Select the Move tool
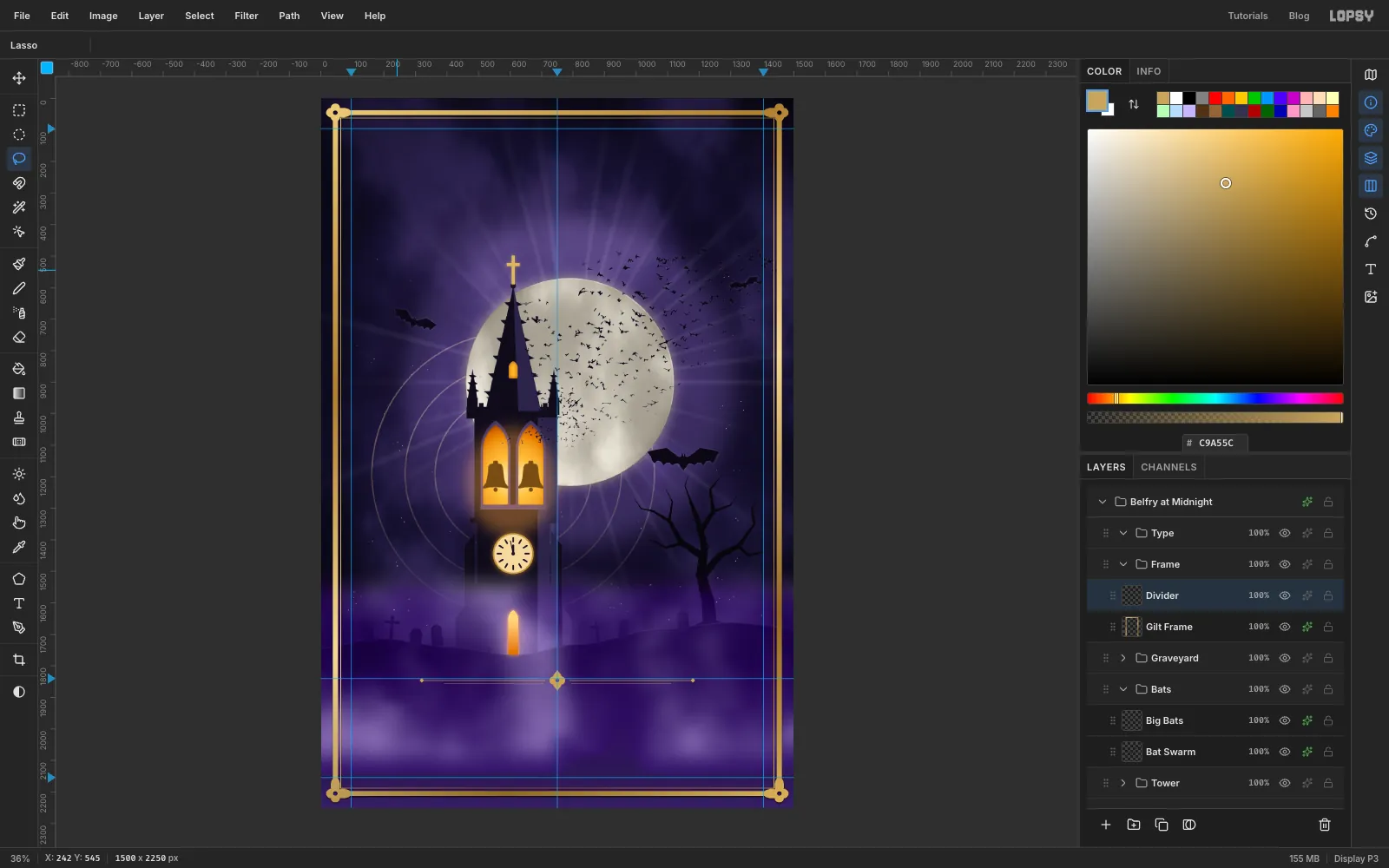1389x868 pixels. coord(19,78)
